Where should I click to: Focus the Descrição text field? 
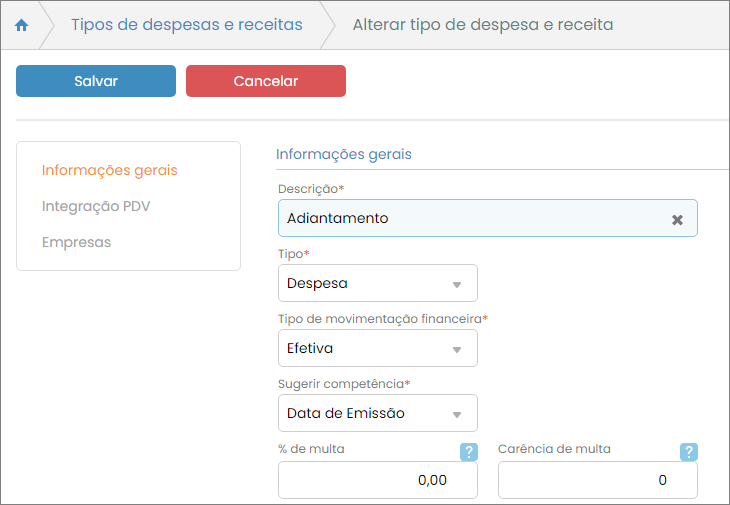click(x=470, y=218)
